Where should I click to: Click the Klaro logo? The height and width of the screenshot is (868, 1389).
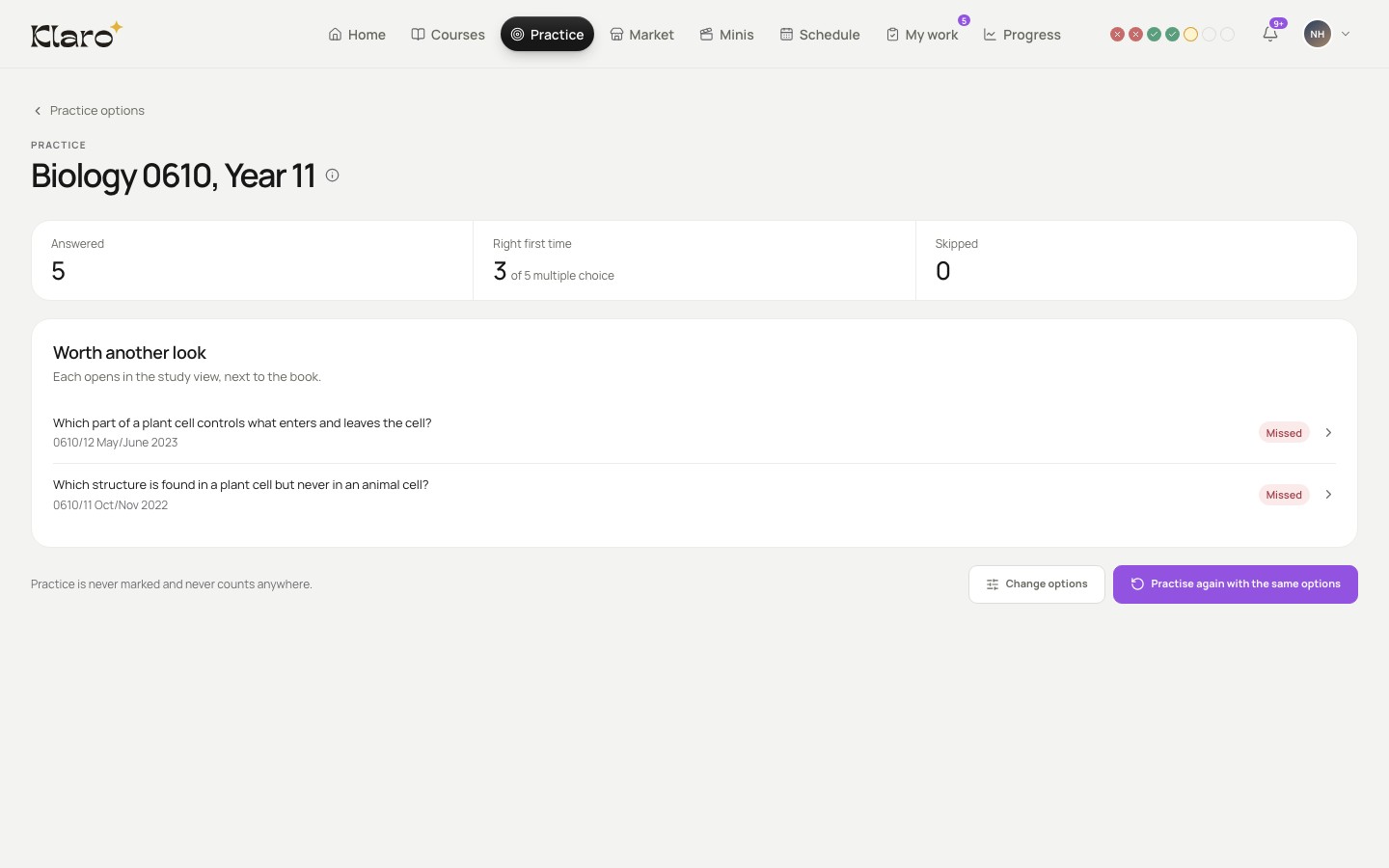click(x=76, y=34)
